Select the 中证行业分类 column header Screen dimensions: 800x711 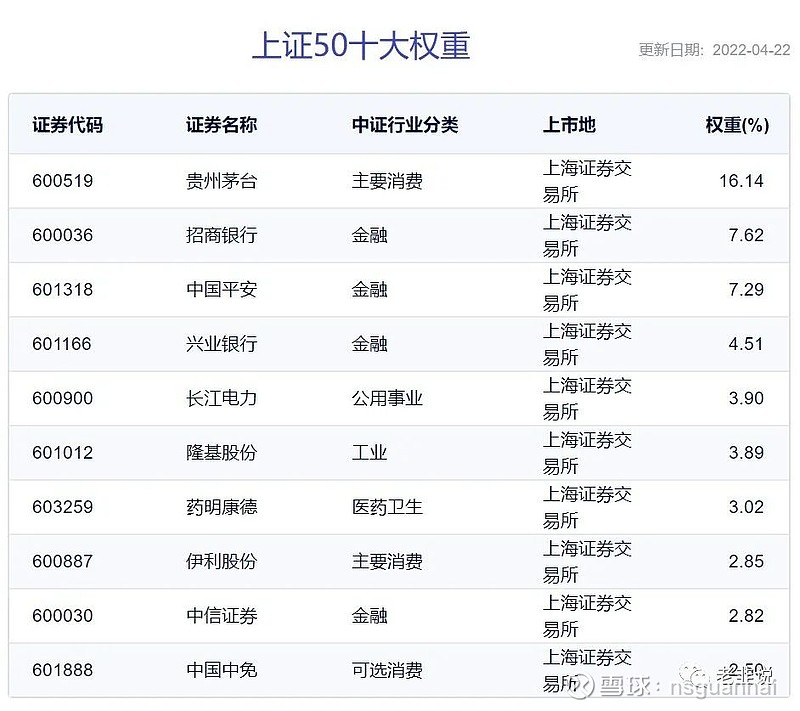pos(405,125)
